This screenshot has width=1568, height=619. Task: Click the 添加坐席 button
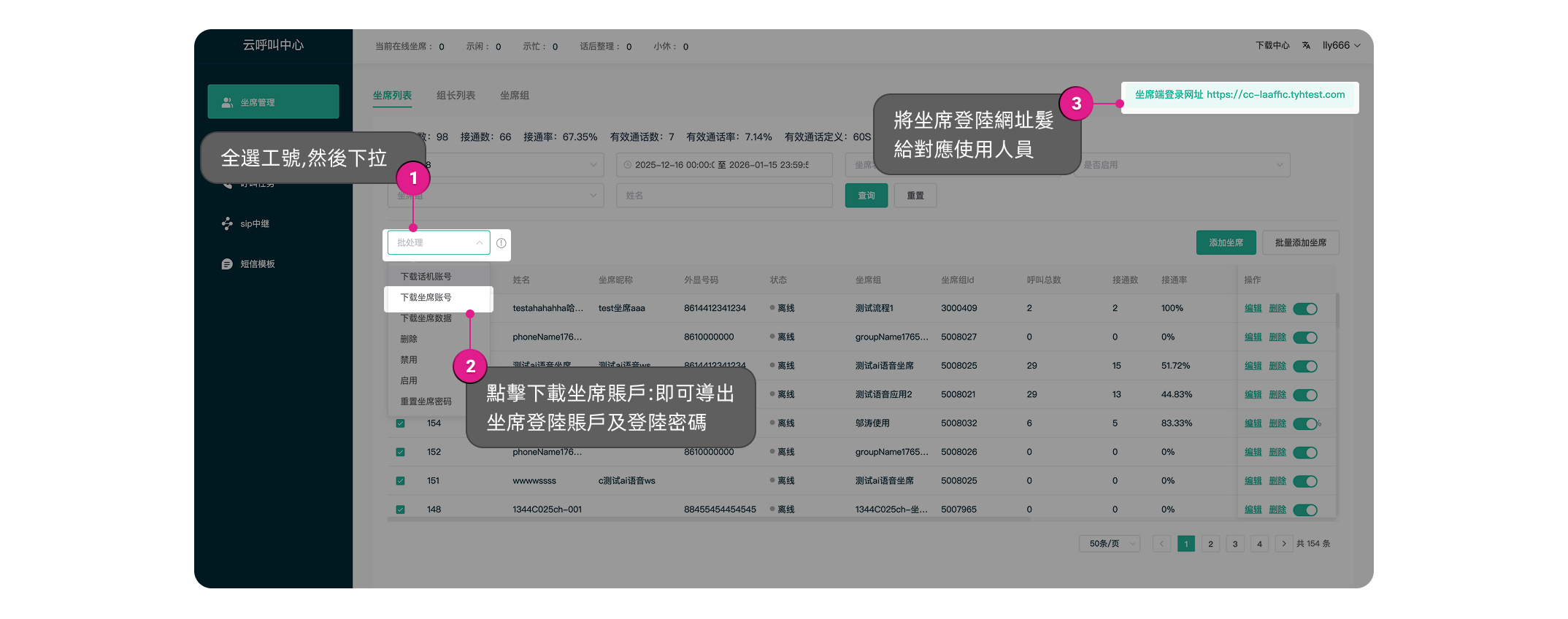click(1226, 243)
